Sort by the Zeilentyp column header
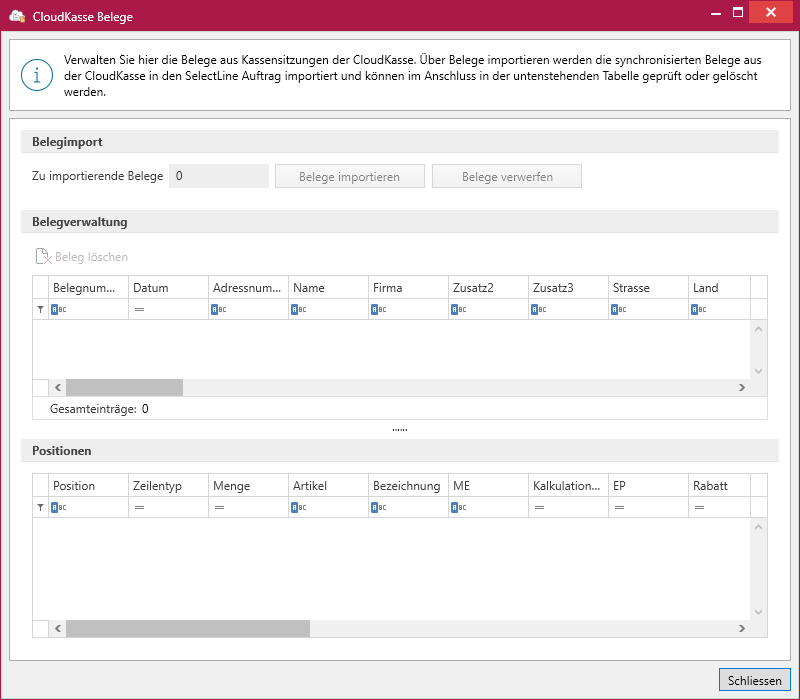 168,485
